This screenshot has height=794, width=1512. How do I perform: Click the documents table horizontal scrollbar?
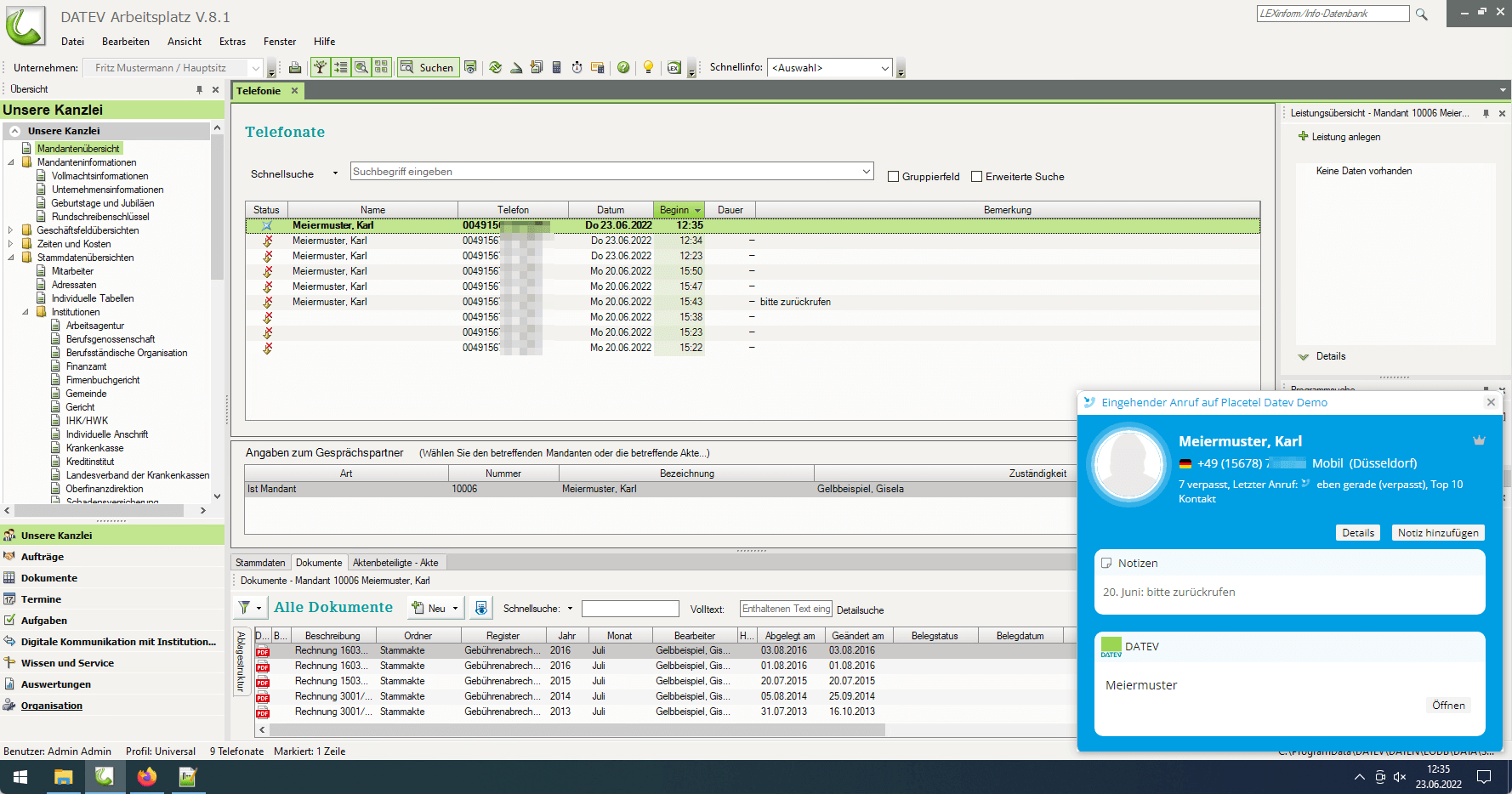coord(578,729)
